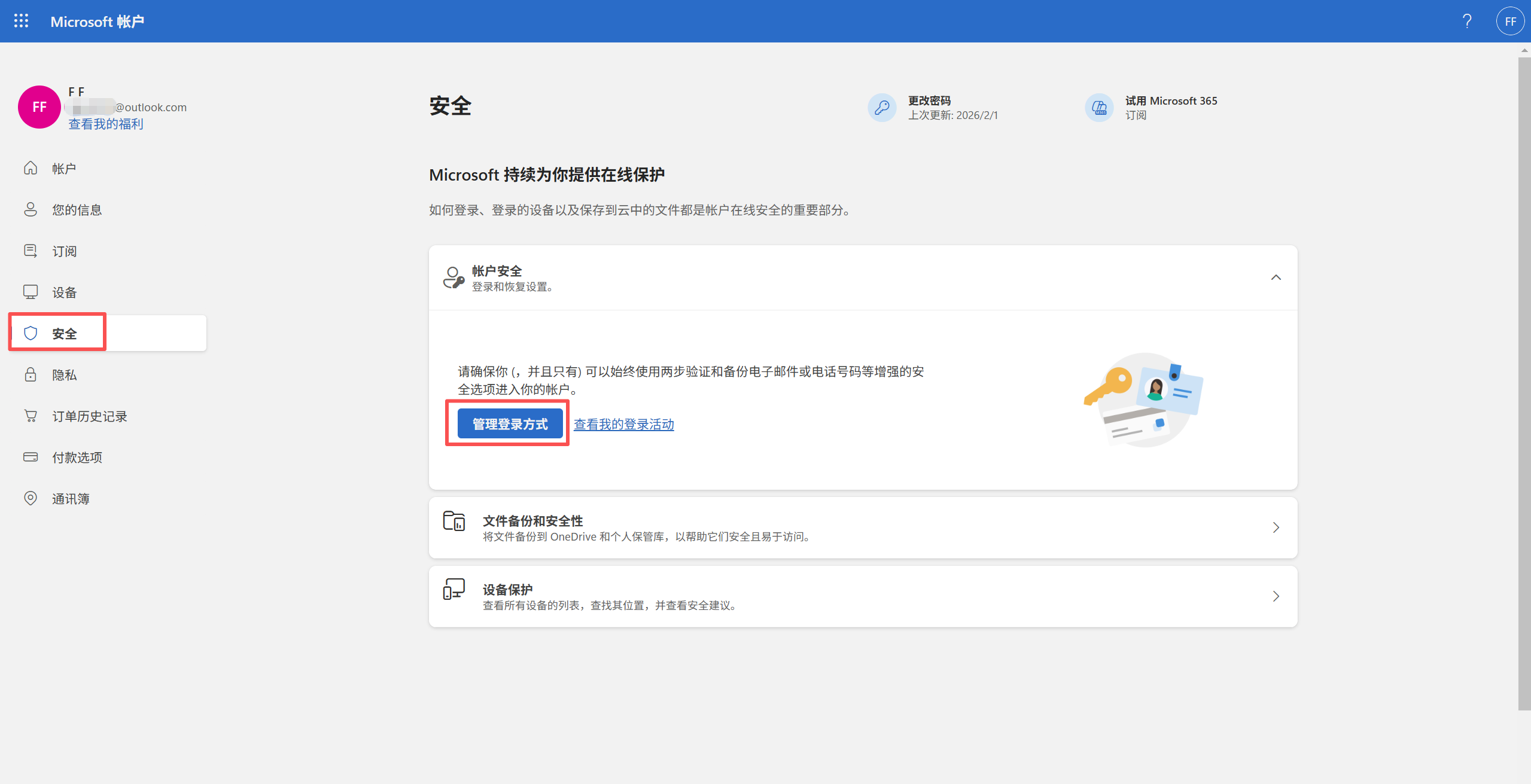Click the 设备 monitor icon in sidebar
This screenshot has height=784, width=1531.
tap(31, 292)
